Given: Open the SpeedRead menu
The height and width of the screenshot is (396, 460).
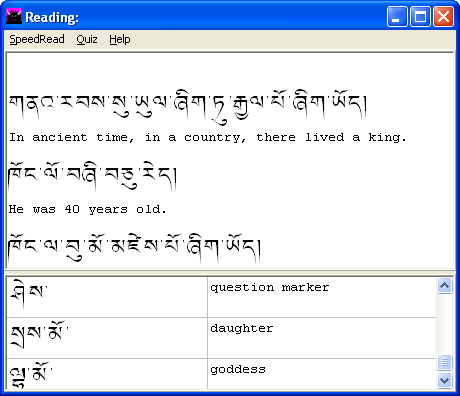Looking at the screenshot, I should [37, 39].
